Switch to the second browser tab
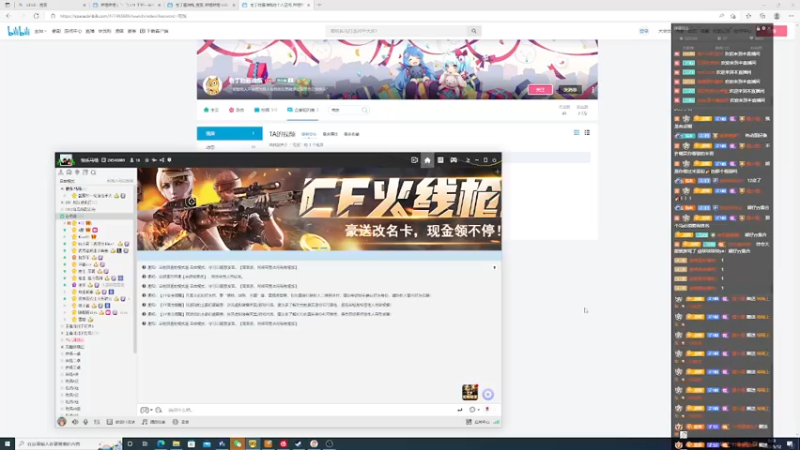The width and height of the screenshot is (800, 450). point(127,5)
